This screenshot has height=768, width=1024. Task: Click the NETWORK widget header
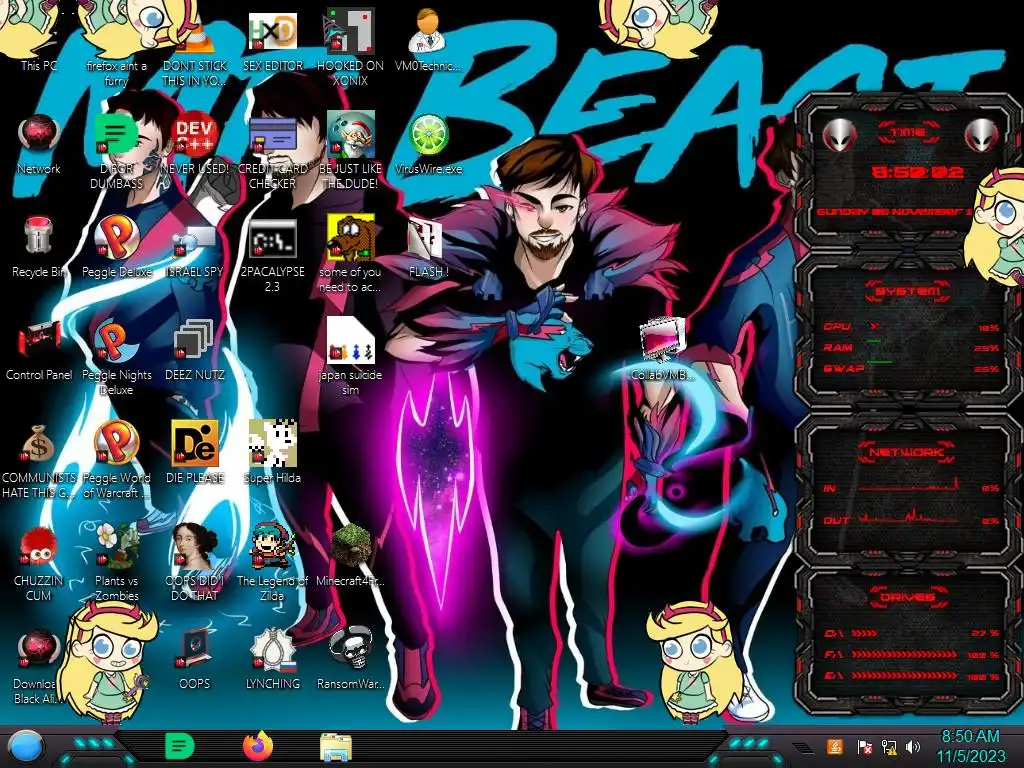point(906,451)
